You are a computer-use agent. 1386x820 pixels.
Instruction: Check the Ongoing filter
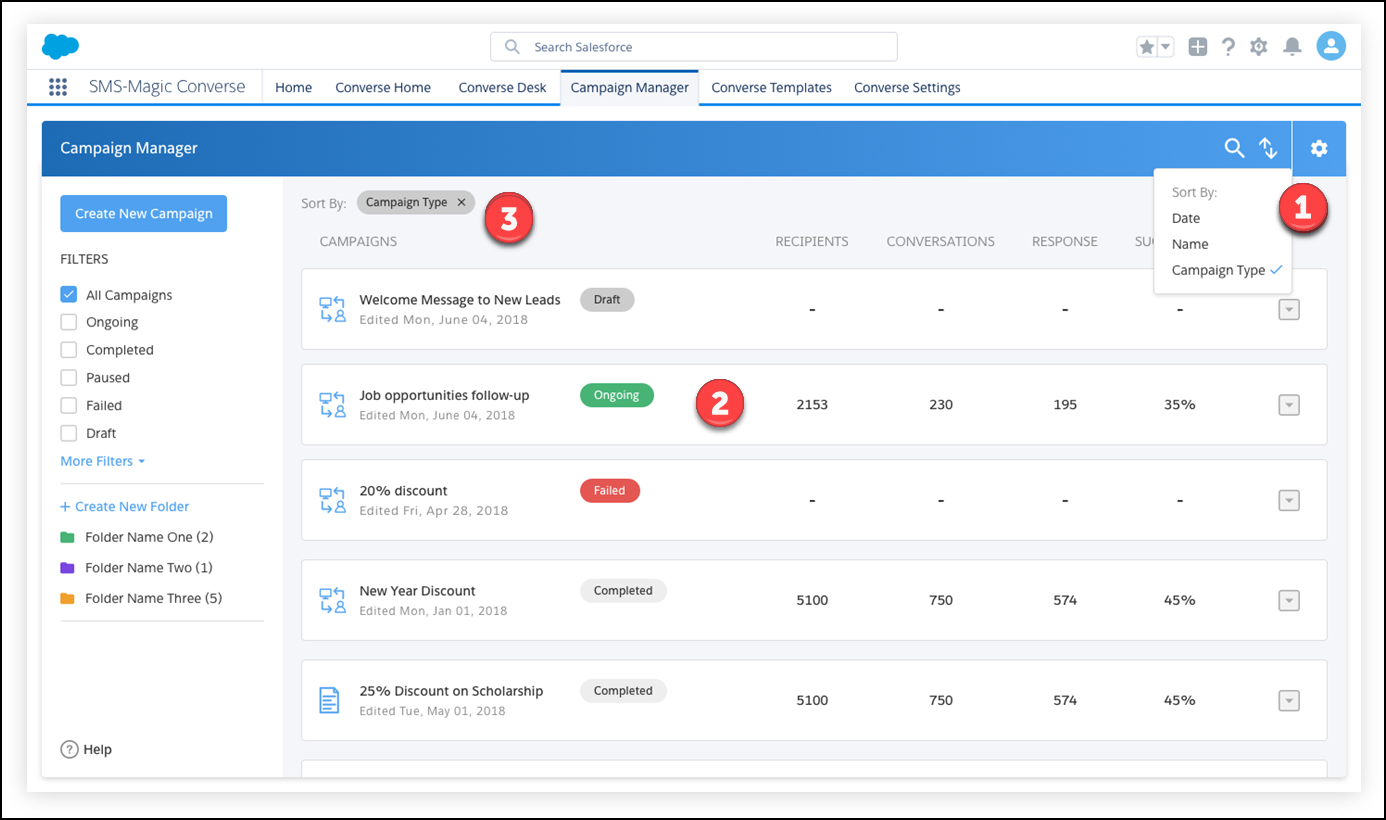pyautogui.click(x=69, y=322)
